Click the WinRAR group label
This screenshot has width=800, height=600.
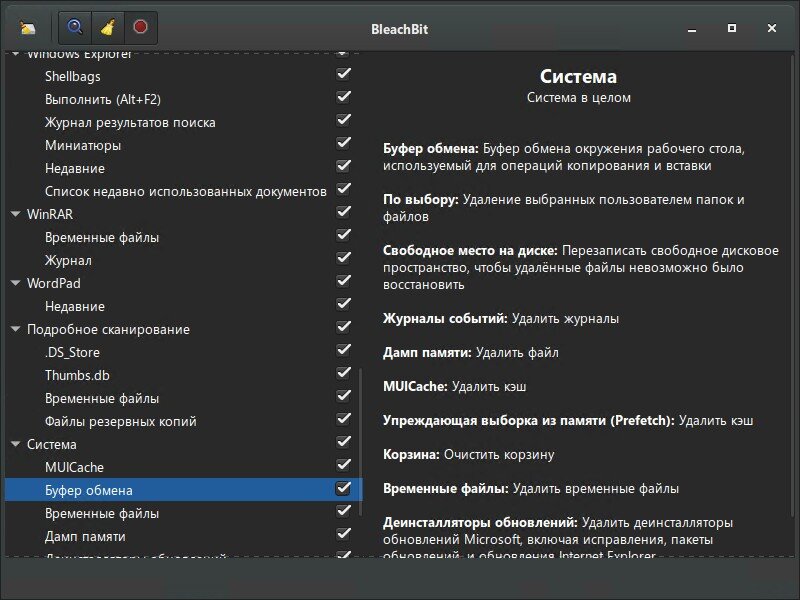[x=50, y=214]
